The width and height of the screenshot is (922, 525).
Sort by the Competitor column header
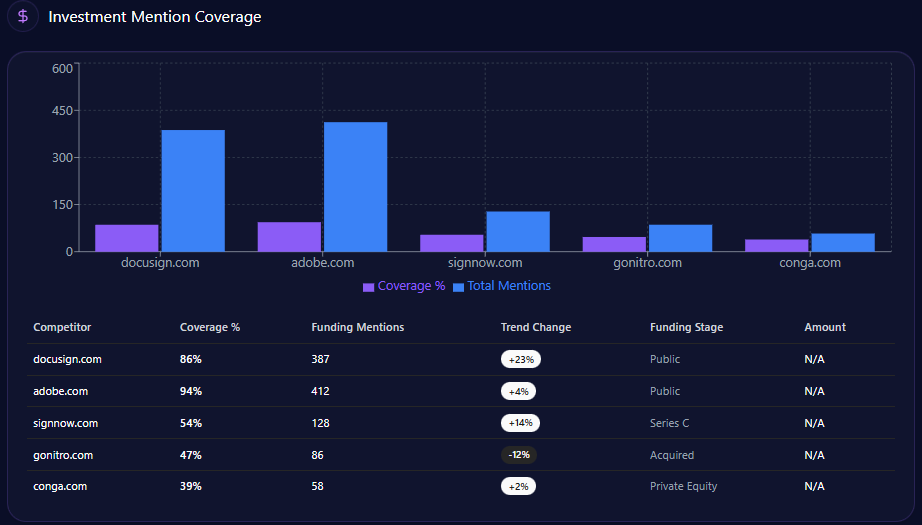(x=62, y=327)
